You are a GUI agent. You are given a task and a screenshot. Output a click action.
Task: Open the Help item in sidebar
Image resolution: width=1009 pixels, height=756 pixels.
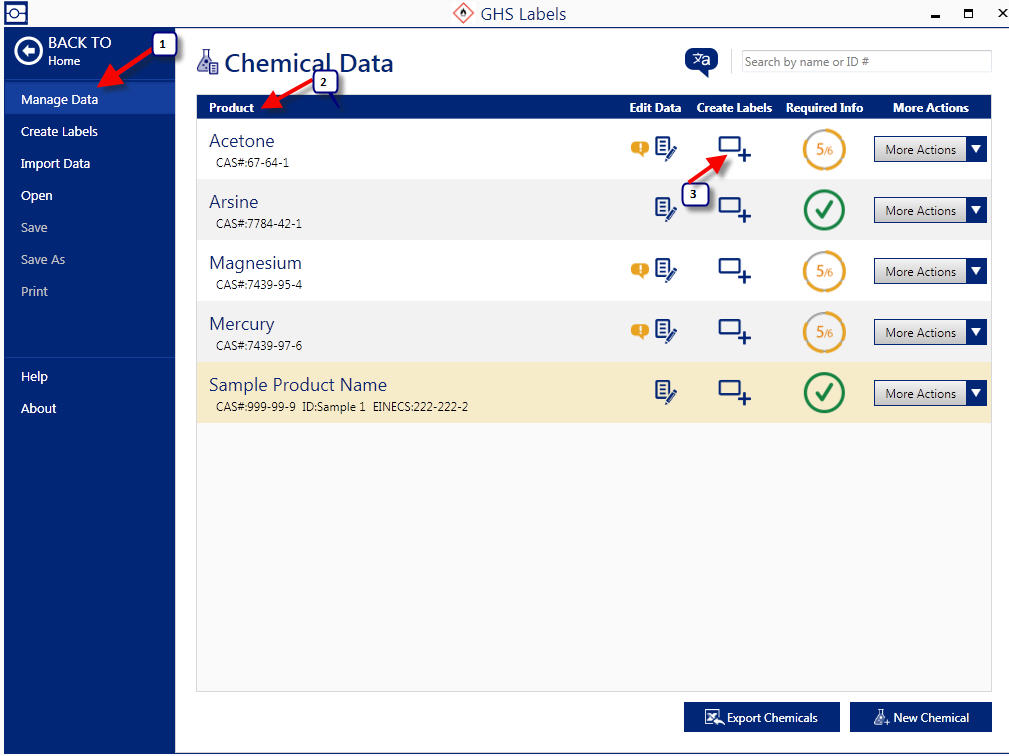34,376
